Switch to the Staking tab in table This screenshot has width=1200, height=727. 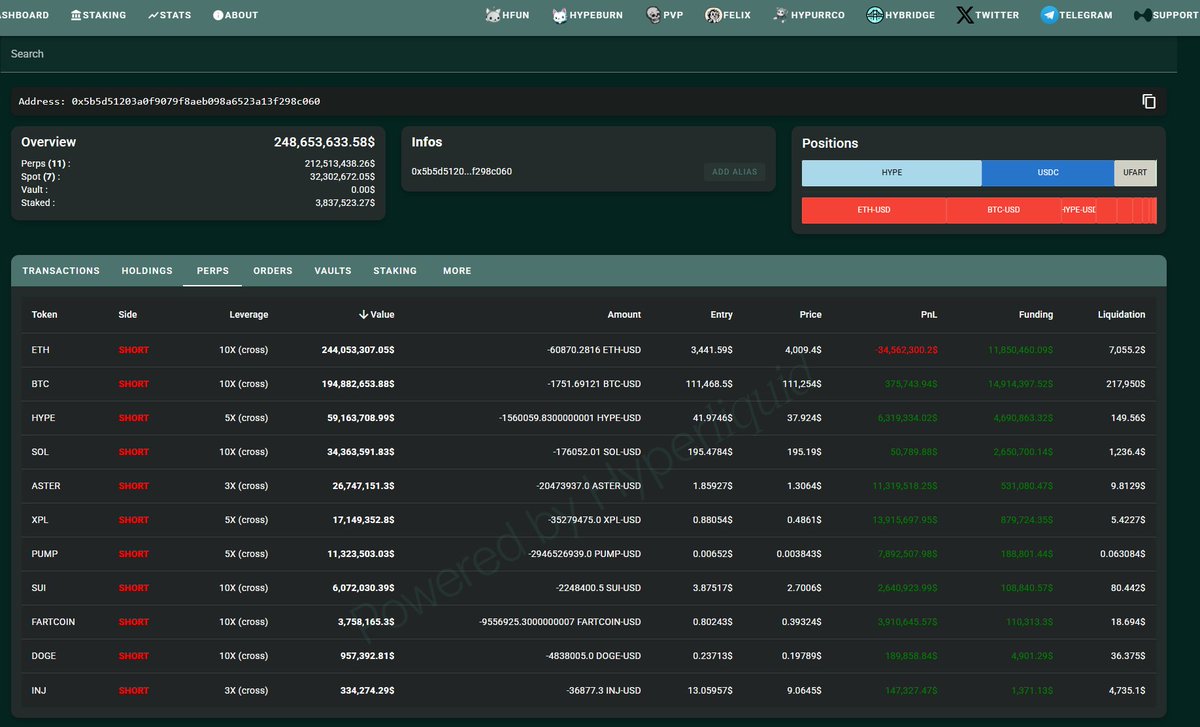tap(395, 271)
